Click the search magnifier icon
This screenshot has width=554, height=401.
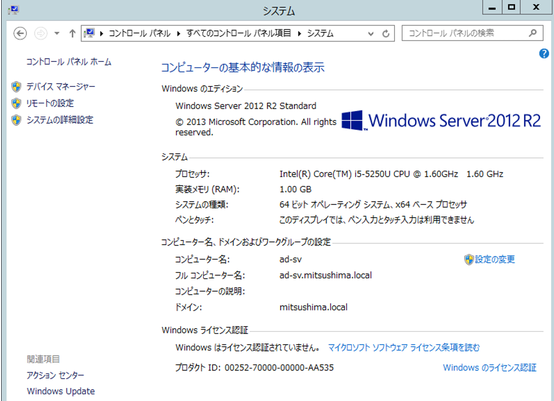533,33
